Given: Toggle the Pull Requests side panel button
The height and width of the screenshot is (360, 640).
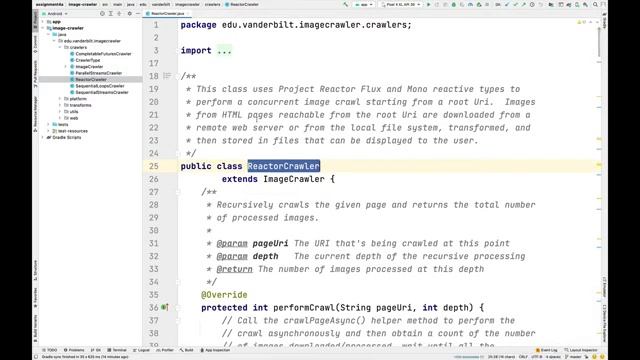Looking at the screenshot, I should pyautogui.click(x=36, y=73).
